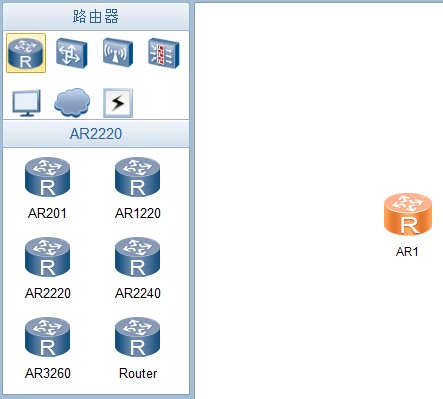This screenshot has height=399, width=443.
Task: Select the lightning bolt cable connection icon
Action: click(x=118, y=103)
